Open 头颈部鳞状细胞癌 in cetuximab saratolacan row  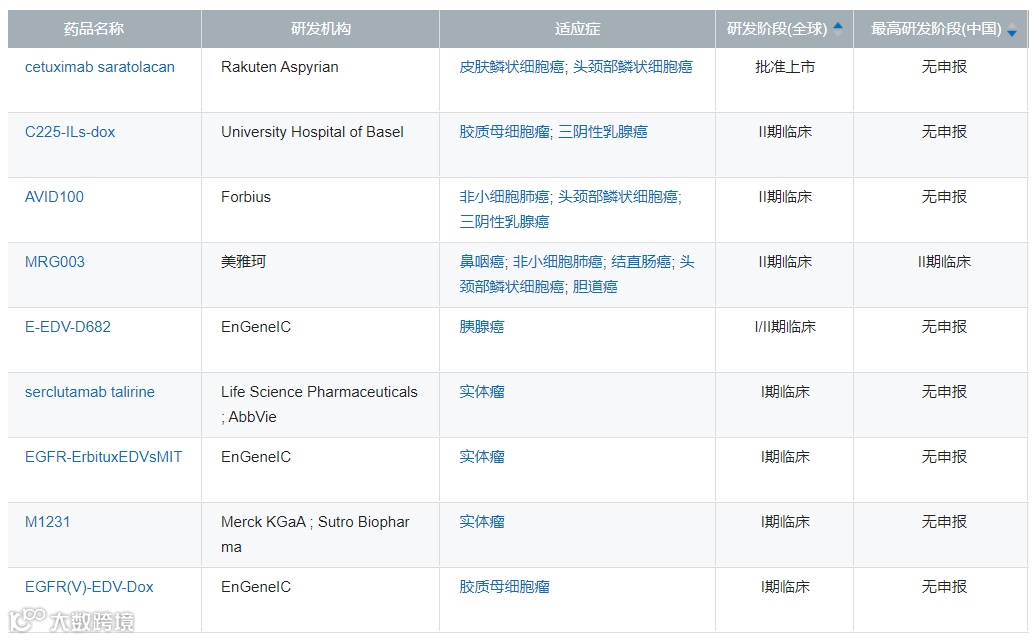pyautogui.click(x=632, y=67)
